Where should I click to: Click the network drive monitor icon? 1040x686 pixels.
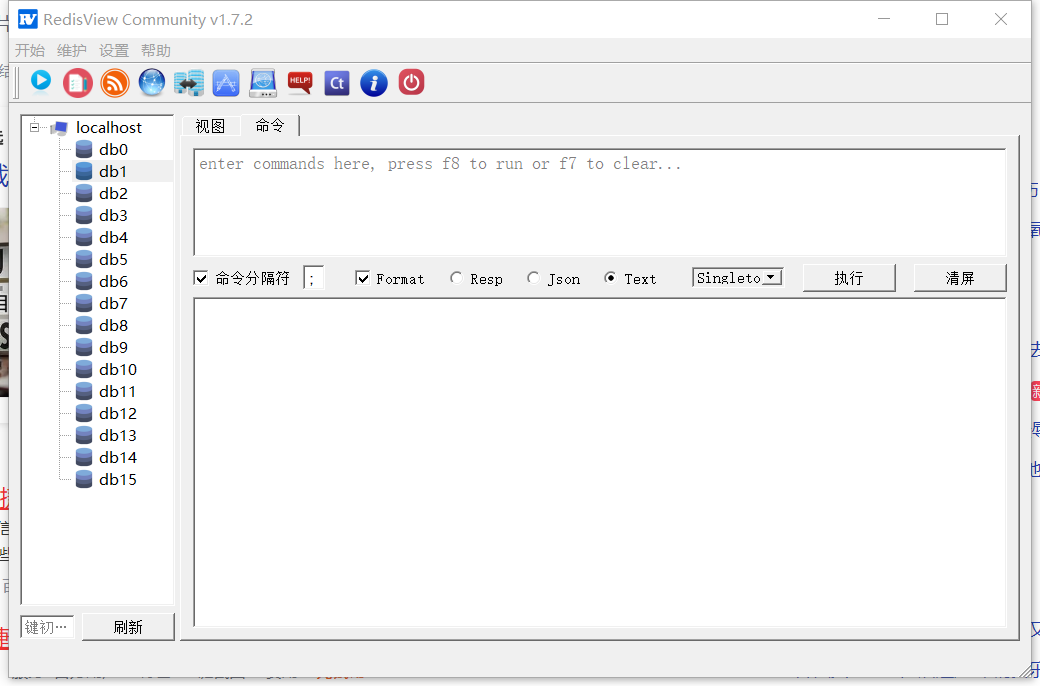click(x=263, y=83)
